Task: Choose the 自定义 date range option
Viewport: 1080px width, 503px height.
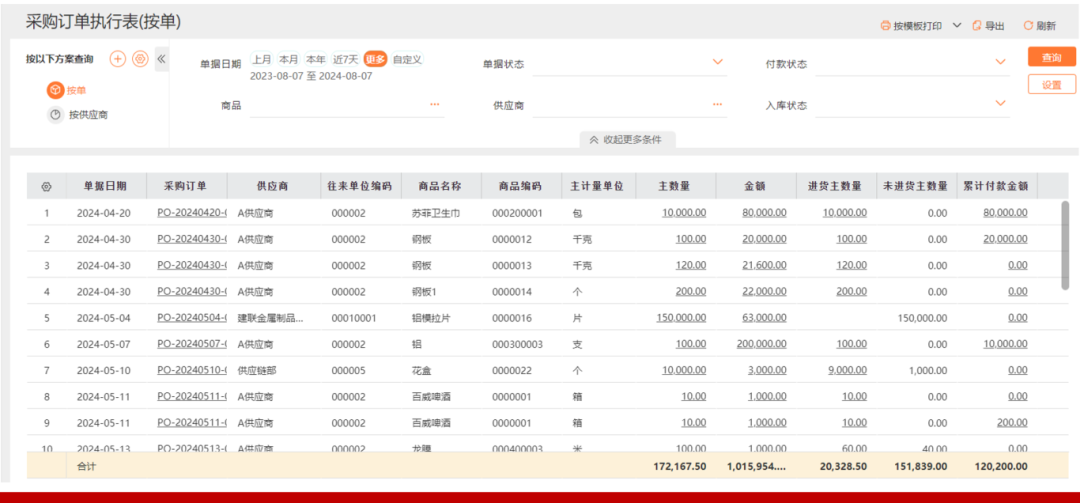Action: (x=407, y=59)
